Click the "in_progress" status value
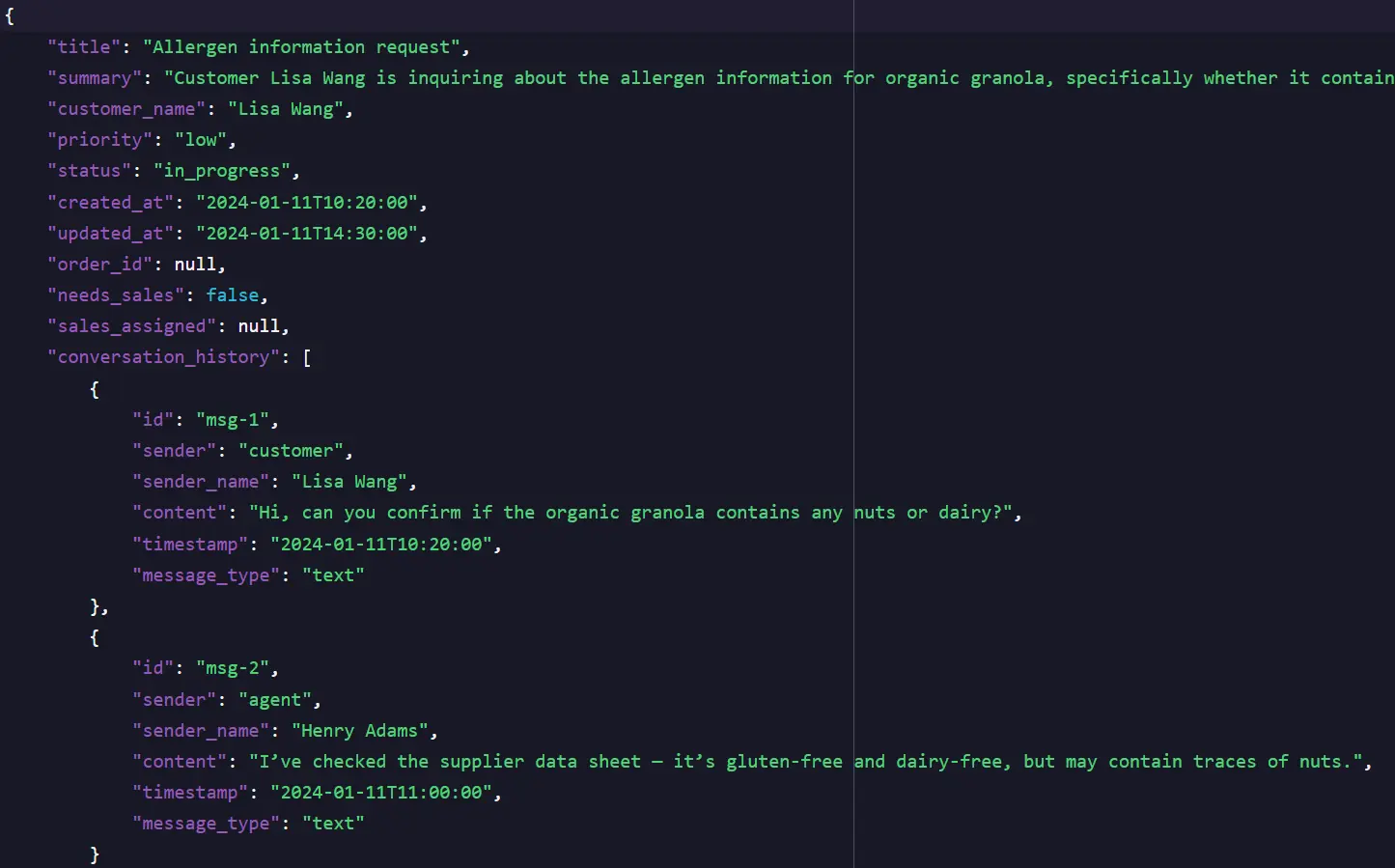The height and width of the screenshot is (868, 1395). pyautogui.click(x=227, y=171)
